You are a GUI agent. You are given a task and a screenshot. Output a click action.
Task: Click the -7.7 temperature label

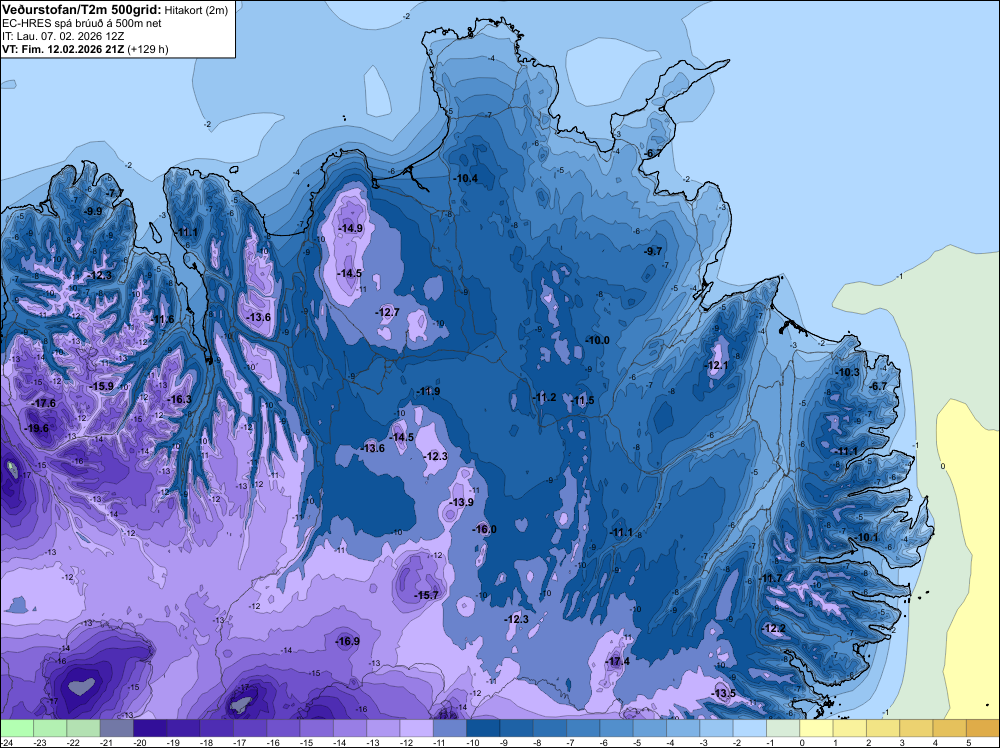[114, 193]
